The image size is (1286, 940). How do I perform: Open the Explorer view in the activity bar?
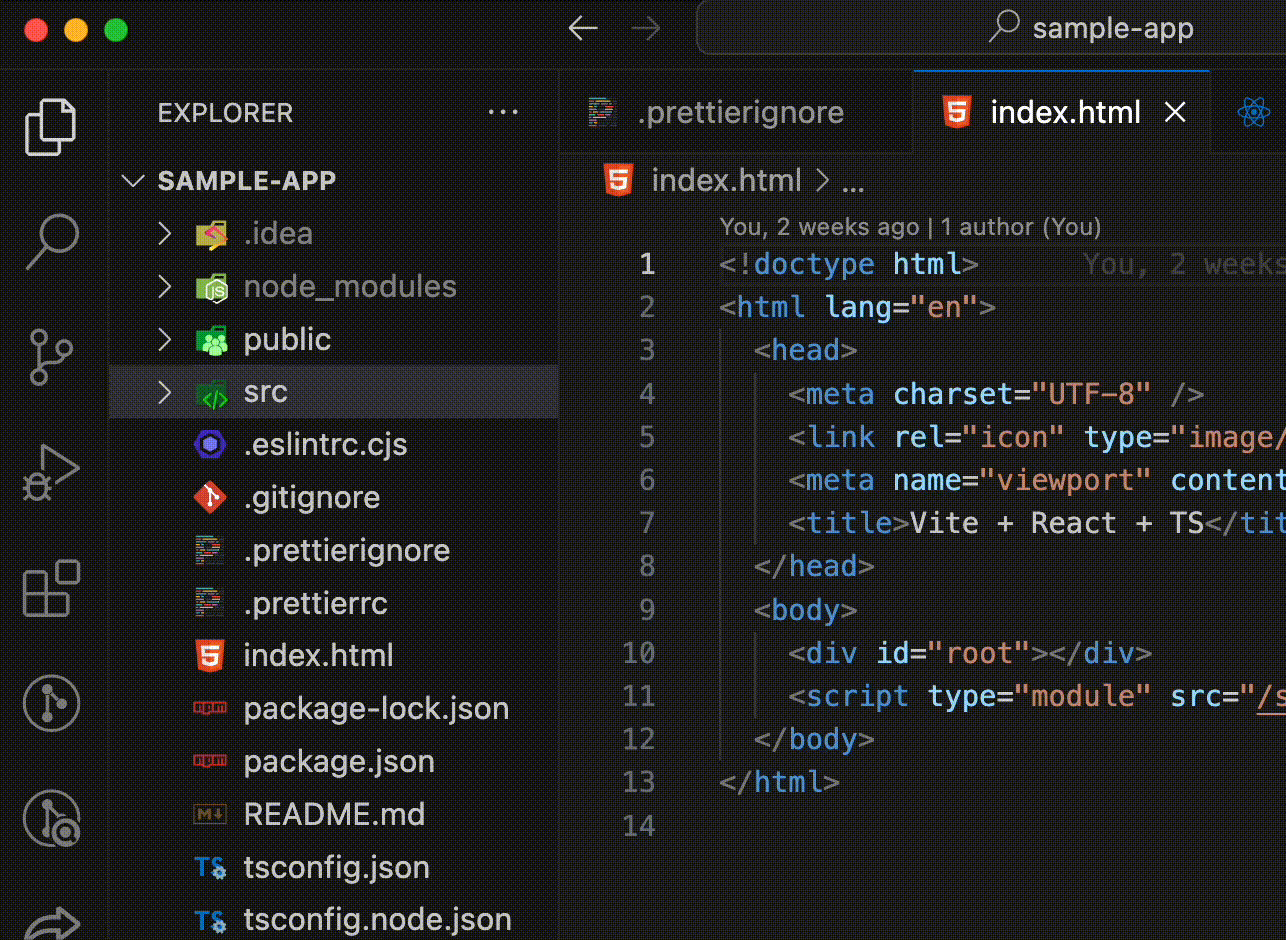point(50,127)
